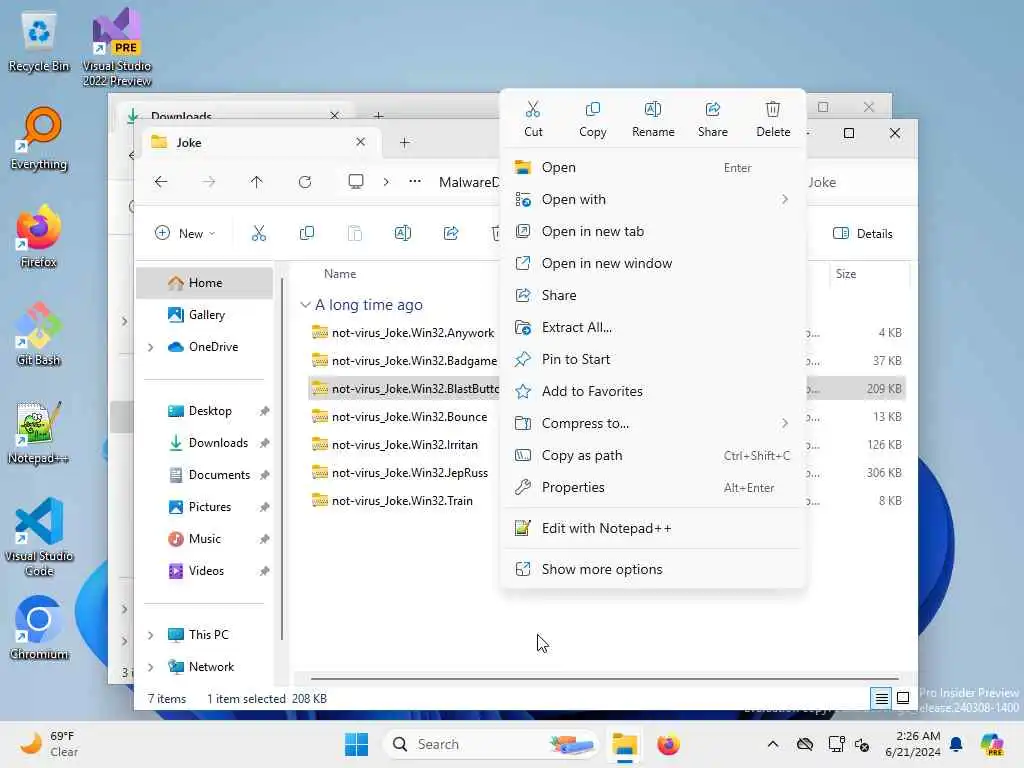The image size is (1024, 768).
Task: Expand the This PC tree node
Action: pos(151,635)
